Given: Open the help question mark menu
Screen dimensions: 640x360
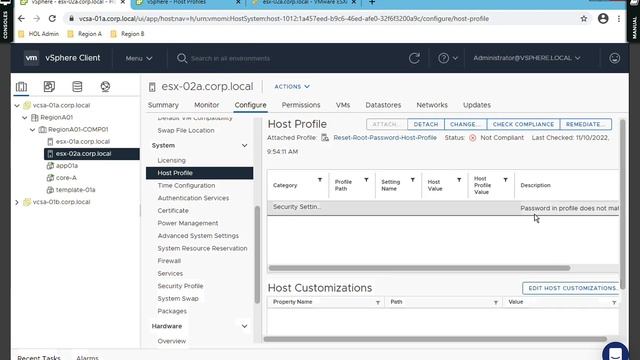Looking at the screenshot, I should point(448,58).
